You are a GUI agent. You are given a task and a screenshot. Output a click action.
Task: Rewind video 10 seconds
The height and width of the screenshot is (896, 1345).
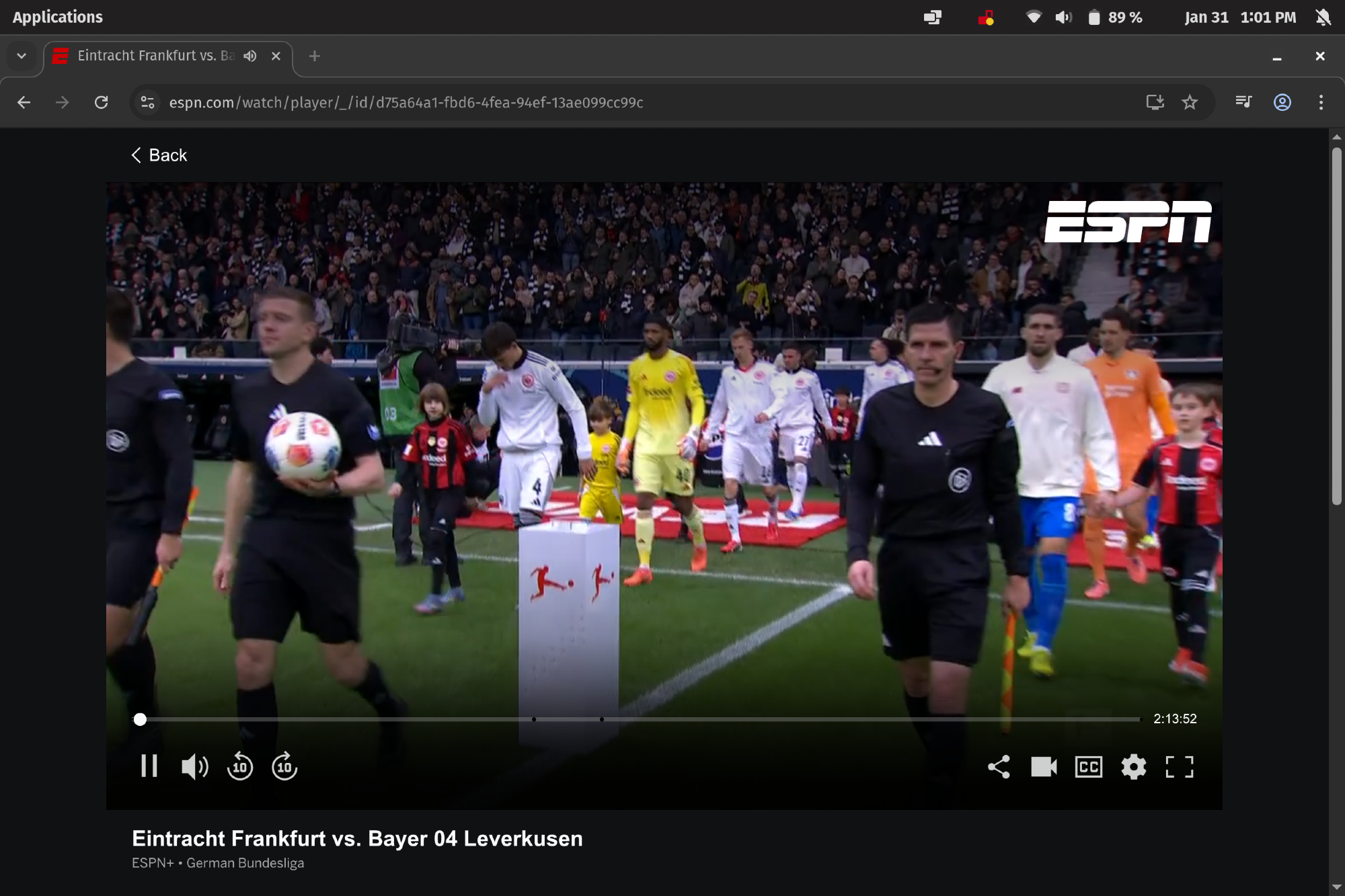[x=240, y=766]
